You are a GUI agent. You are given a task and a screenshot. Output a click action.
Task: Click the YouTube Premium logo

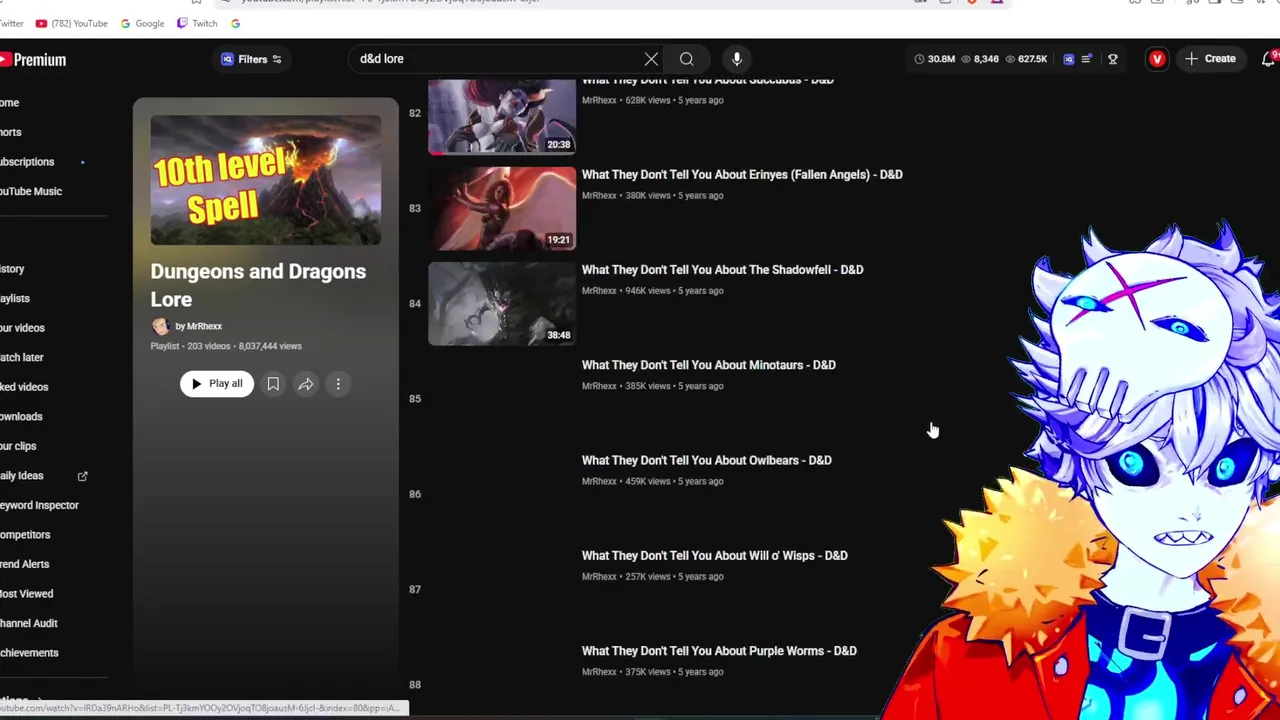(33, 60)
